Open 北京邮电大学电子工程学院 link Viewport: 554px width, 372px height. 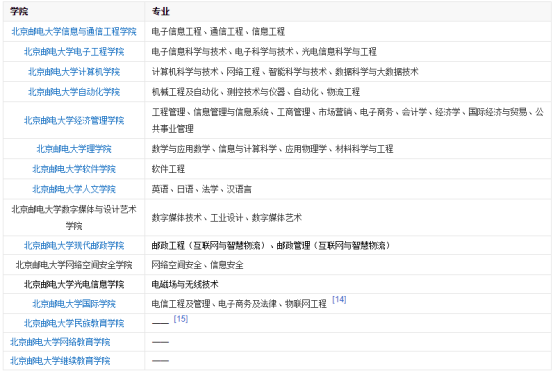pyautogui.click(x=74, y=52)
